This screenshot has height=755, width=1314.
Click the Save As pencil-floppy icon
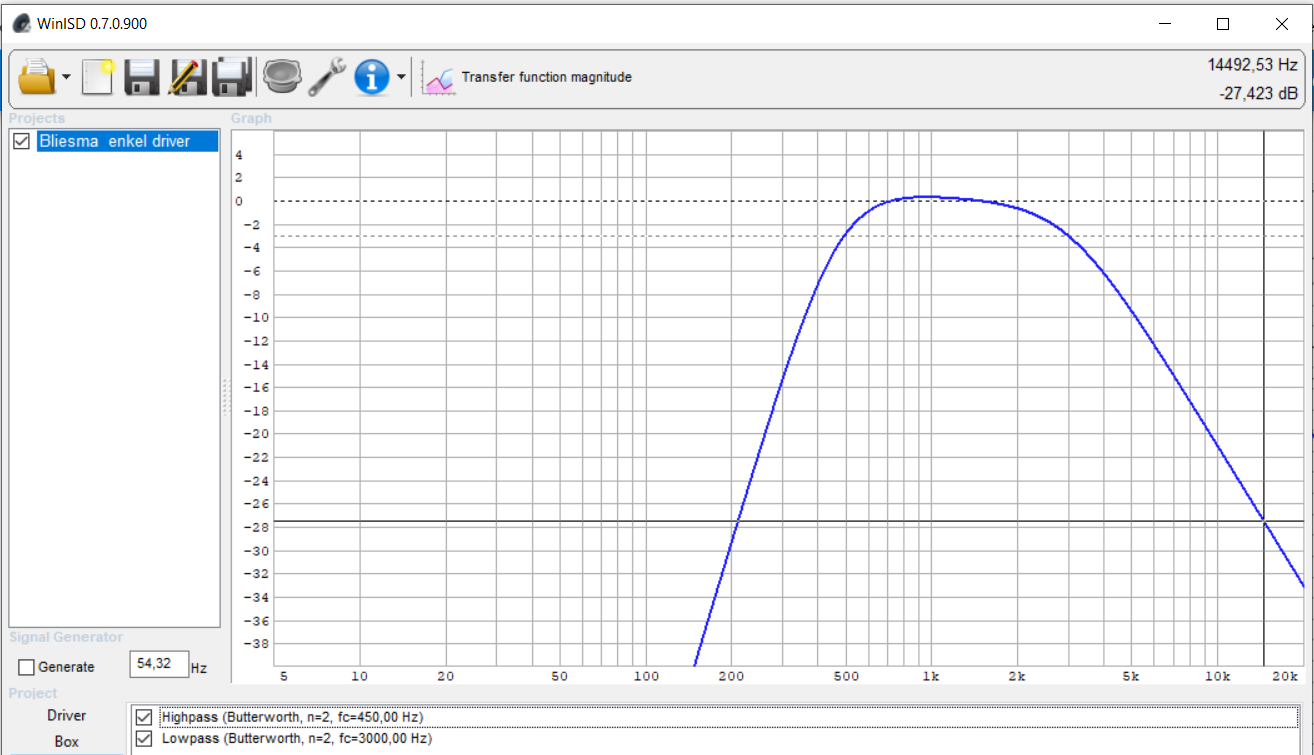tap(187, 77)
